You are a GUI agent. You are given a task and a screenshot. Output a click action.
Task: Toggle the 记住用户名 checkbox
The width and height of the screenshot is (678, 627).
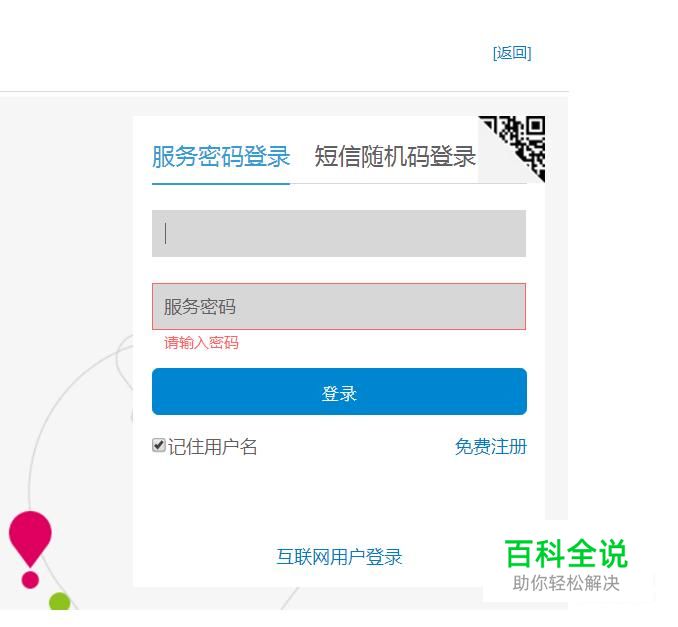pyautogui.click(x=159, y=445)
